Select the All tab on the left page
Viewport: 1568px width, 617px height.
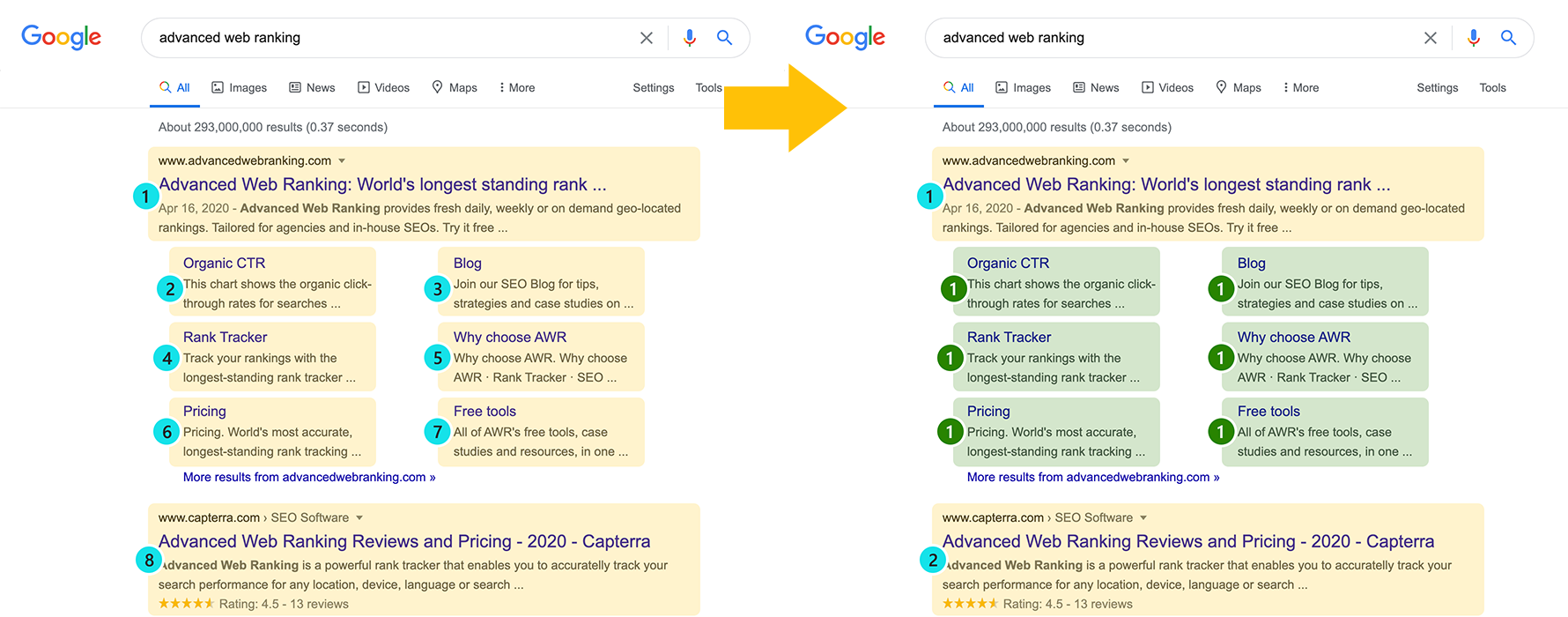(174, 87)
